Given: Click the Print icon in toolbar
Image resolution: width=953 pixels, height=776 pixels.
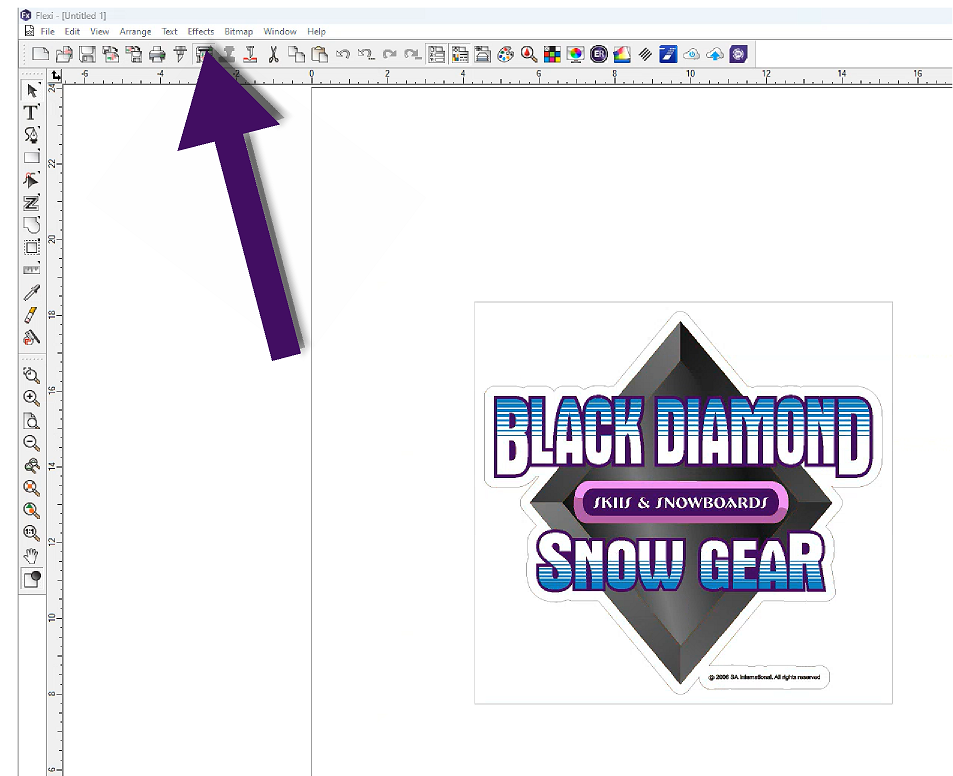Looking at the screenshot, I should click(157, 54).
